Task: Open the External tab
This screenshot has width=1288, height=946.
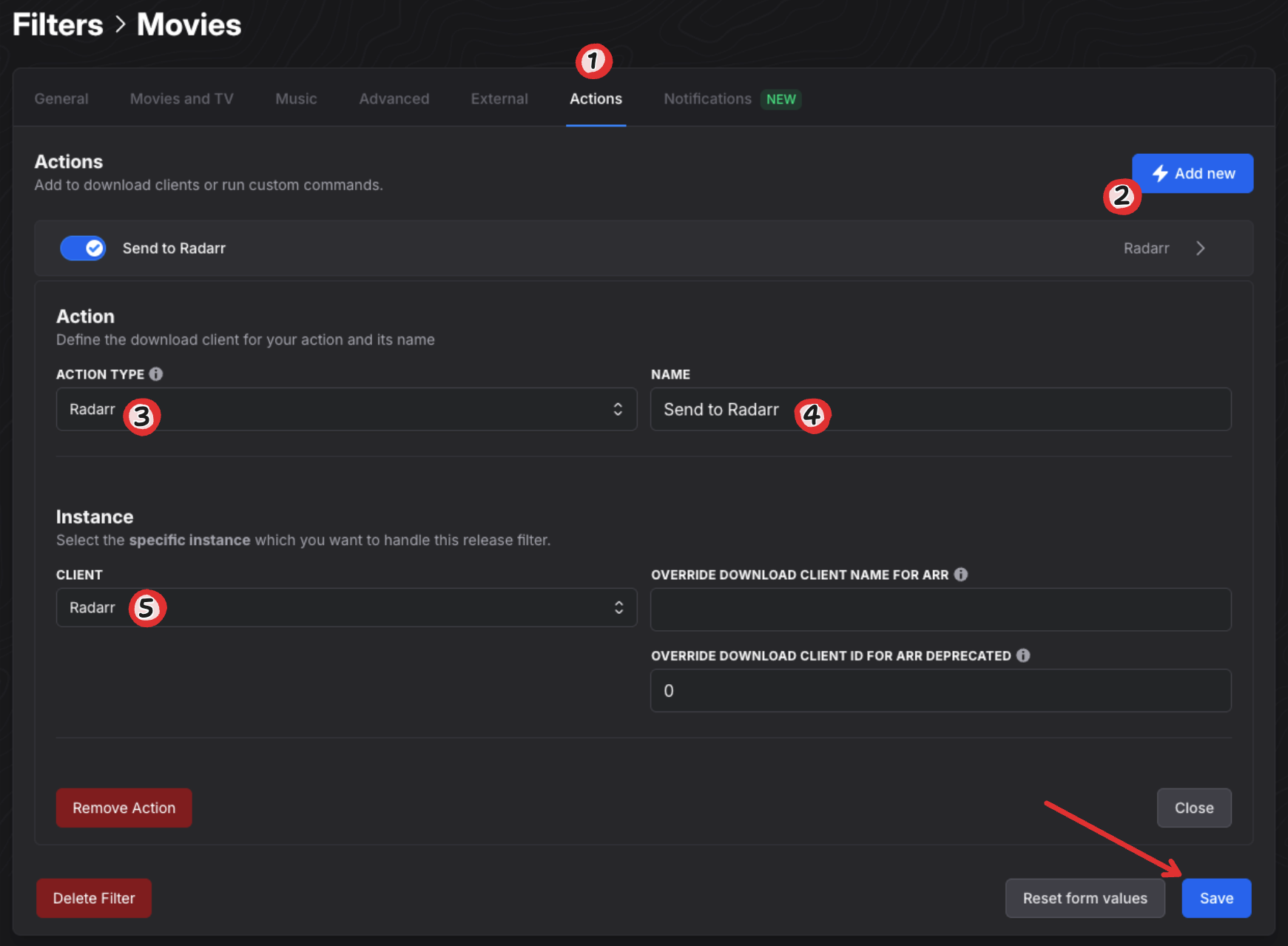Action: (x=499, y=99)
